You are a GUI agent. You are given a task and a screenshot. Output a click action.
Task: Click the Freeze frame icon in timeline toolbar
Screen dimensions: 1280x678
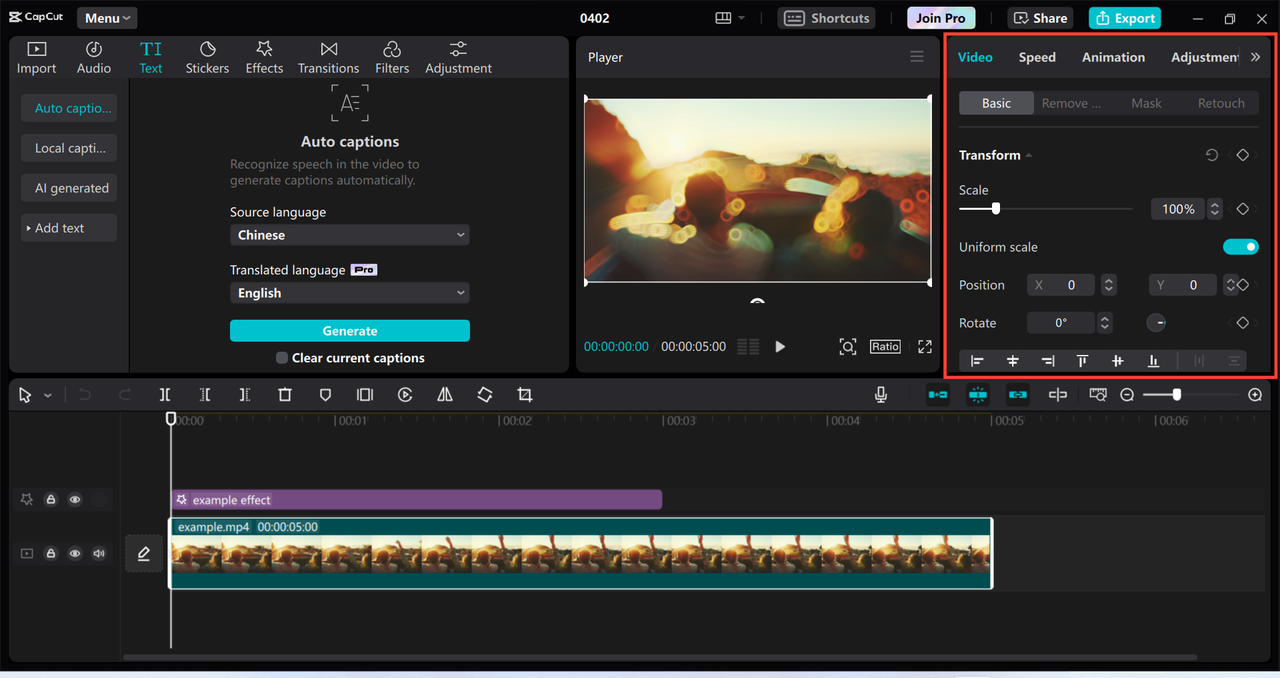(x=365, y=395)
